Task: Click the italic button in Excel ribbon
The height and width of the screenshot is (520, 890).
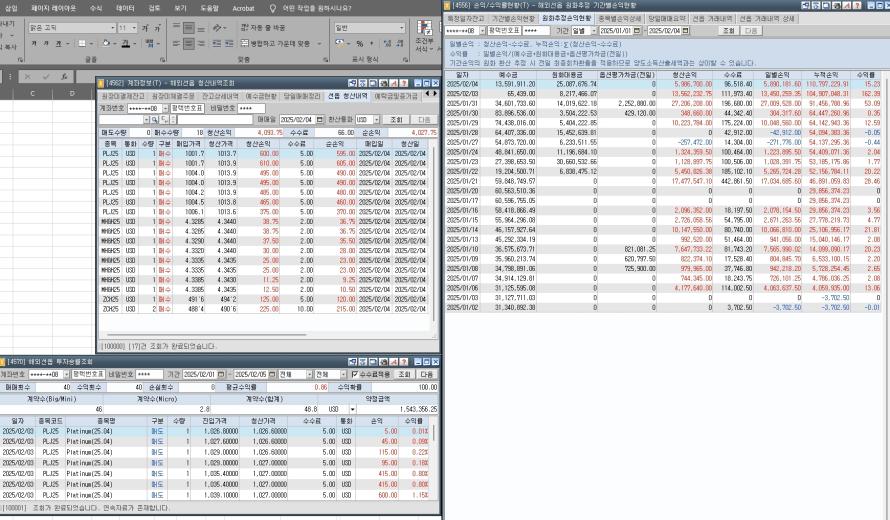Action: [x=46, y=43]
